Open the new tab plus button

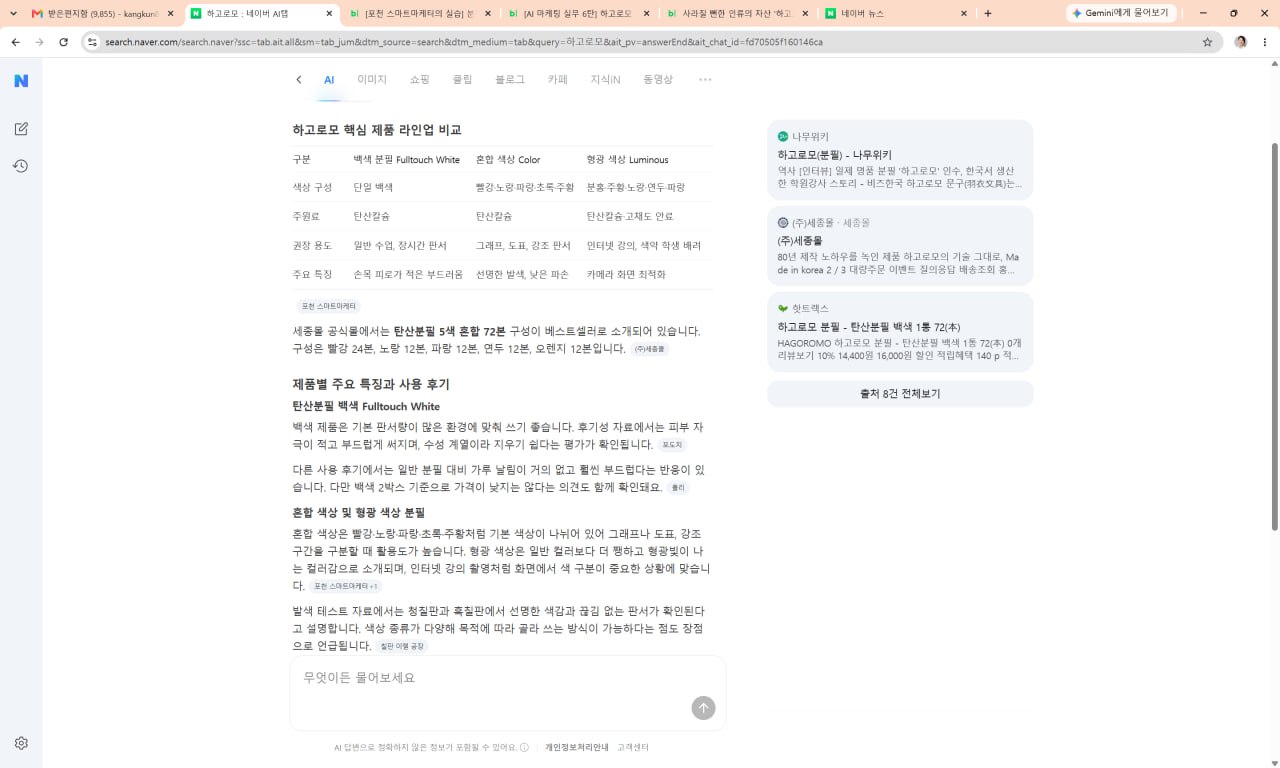tap(988, 14)
